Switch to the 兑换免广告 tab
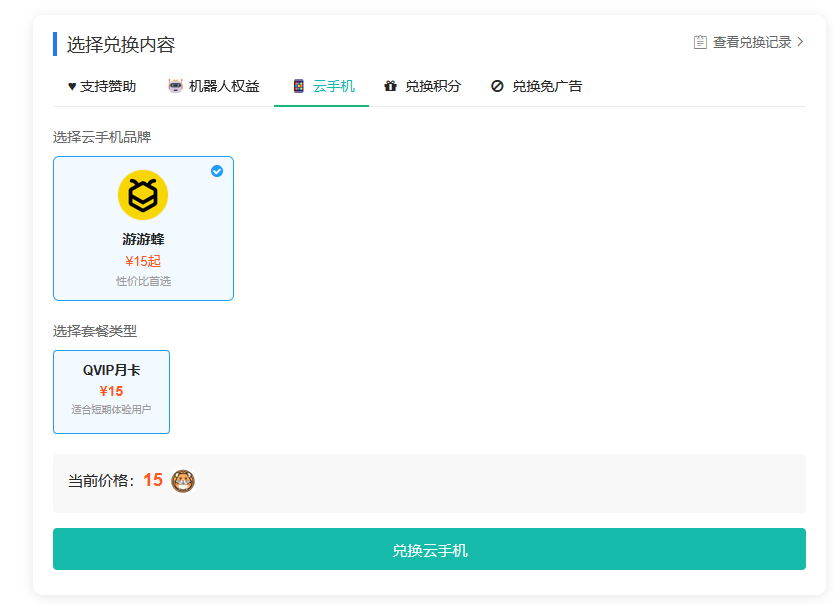The height and width of the screenshot is (605, 834). point(547,86)
